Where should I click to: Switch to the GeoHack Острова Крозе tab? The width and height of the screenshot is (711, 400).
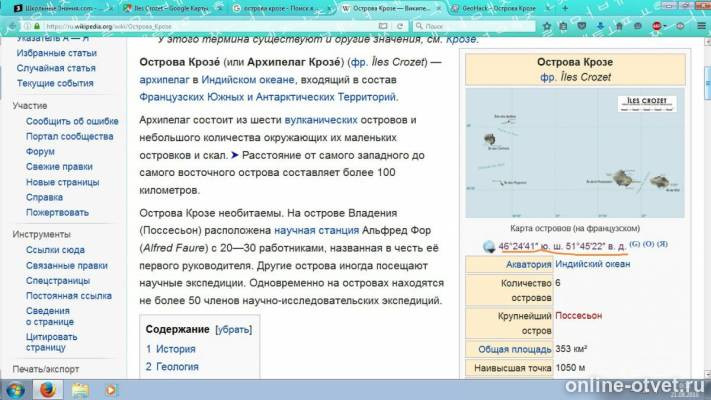point(497,8)
